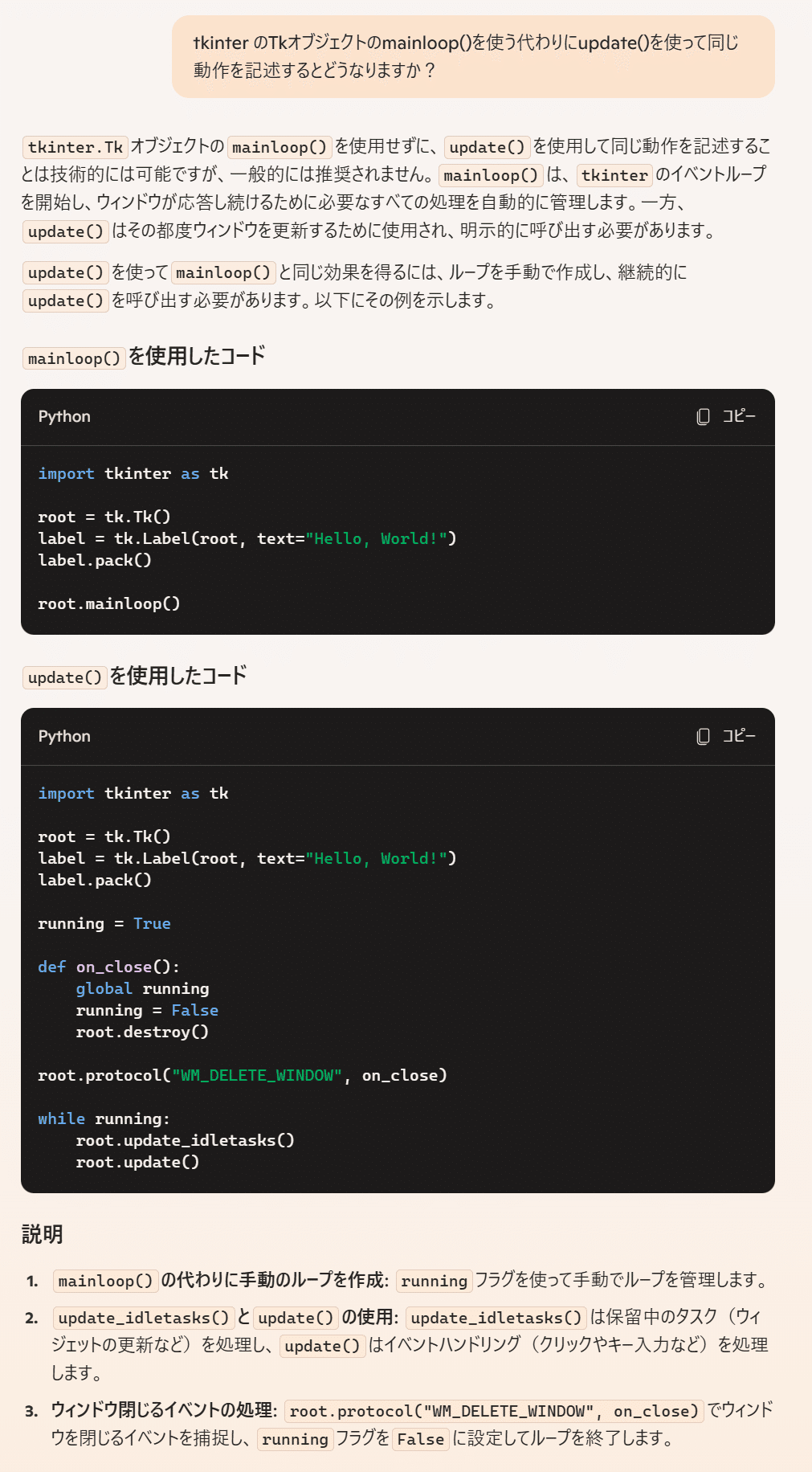Click the running chip in 説明 item 1
This screenshot has width=812, height=1472.
[434, 1281]
